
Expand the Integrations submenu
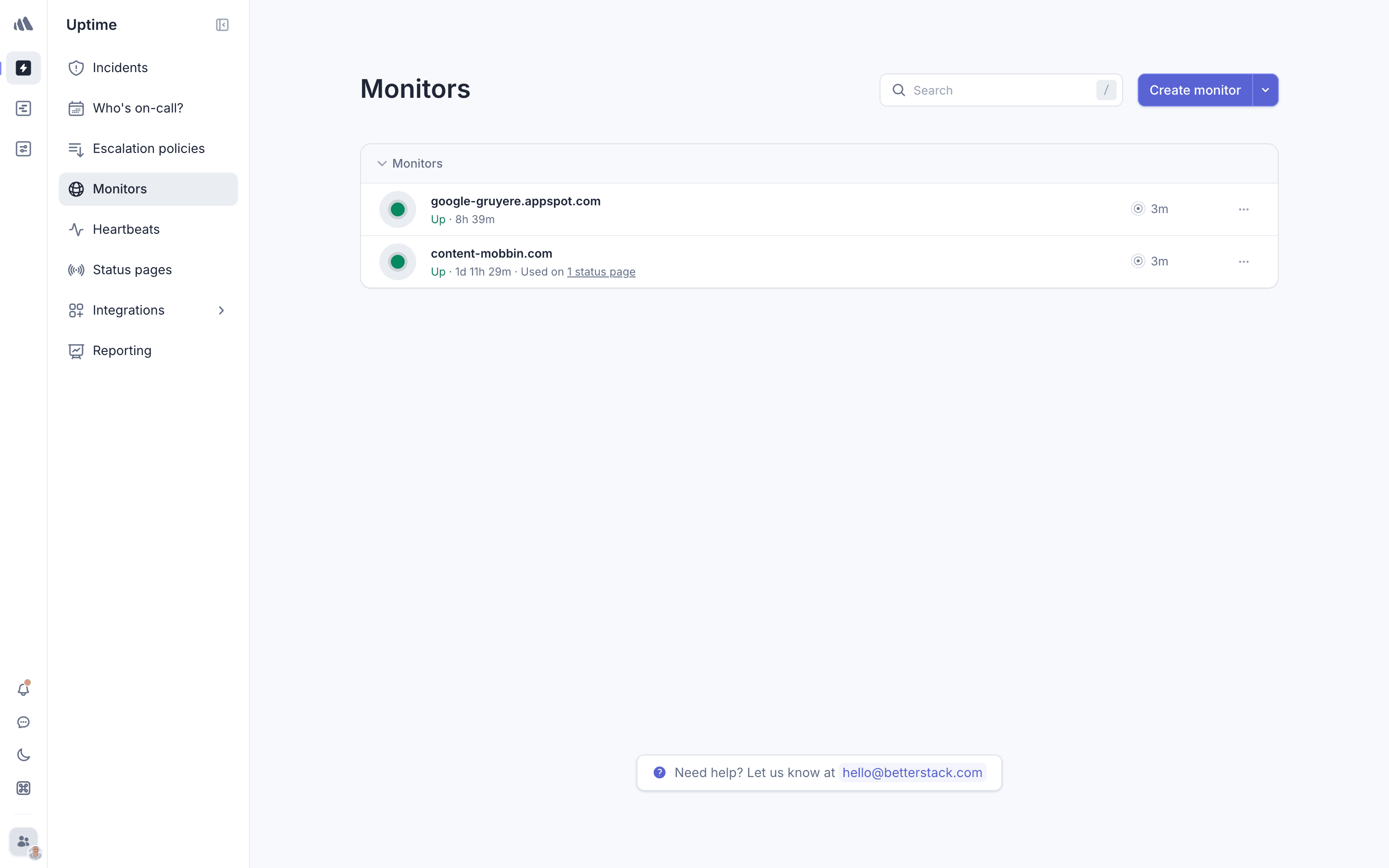click(221, 310)
